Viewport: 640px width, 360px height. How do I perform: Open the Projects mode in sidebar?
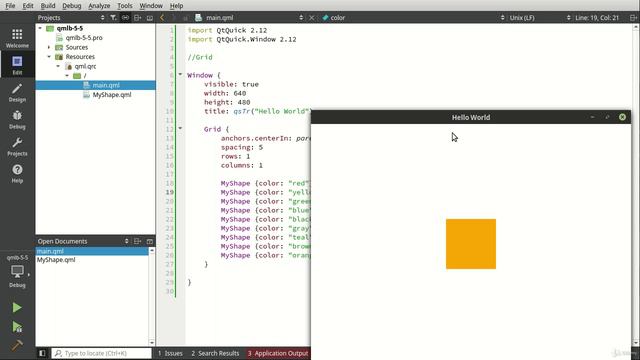pos(17,147)
